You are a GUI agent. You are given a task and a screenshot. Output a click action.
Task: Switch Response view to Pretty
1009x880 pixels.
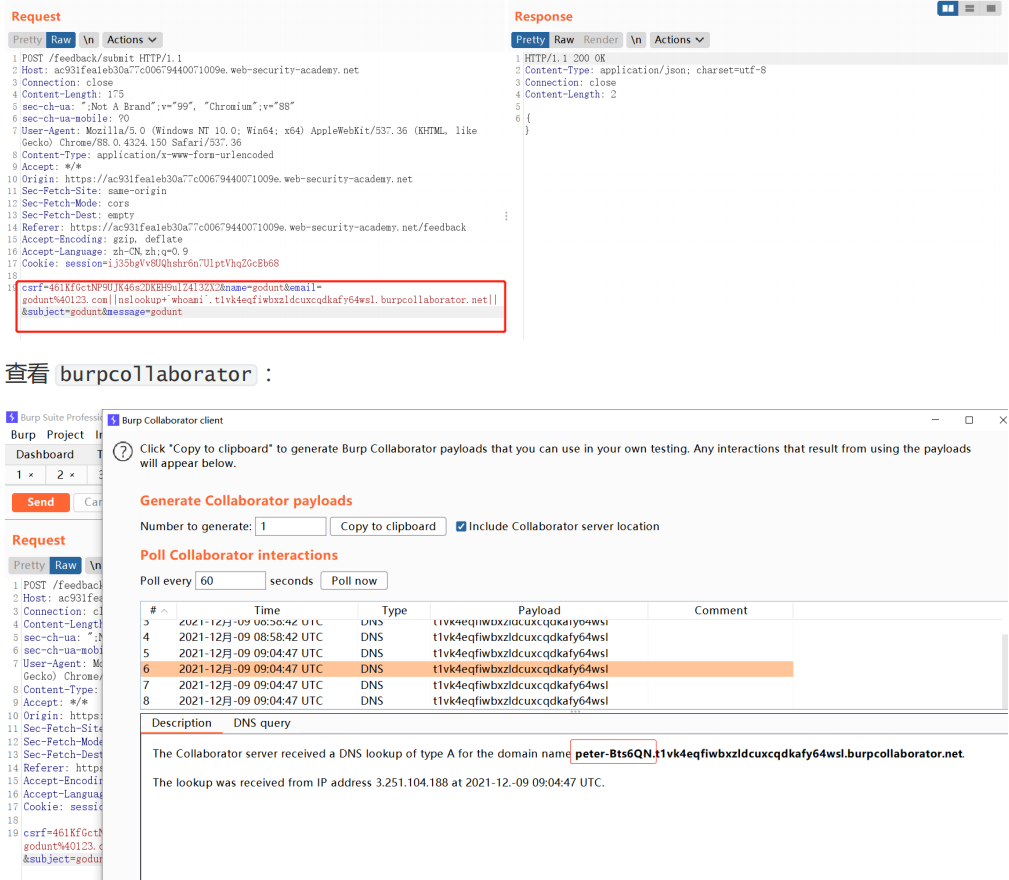[530, 39]
